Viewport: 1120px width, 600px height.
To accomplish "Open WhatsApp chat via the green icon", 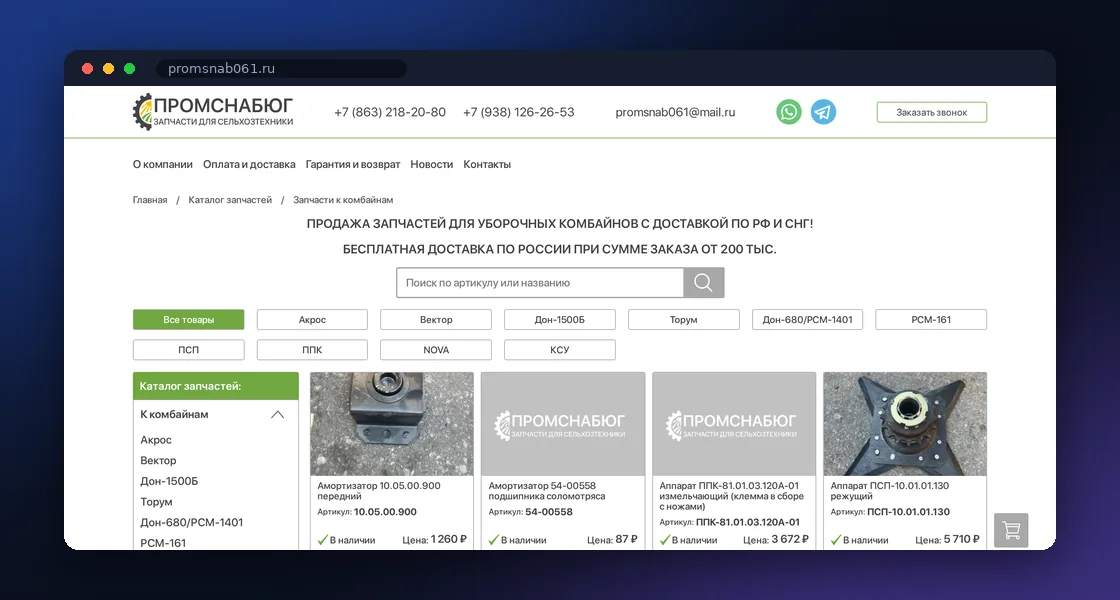I will (x=789, y=112).
